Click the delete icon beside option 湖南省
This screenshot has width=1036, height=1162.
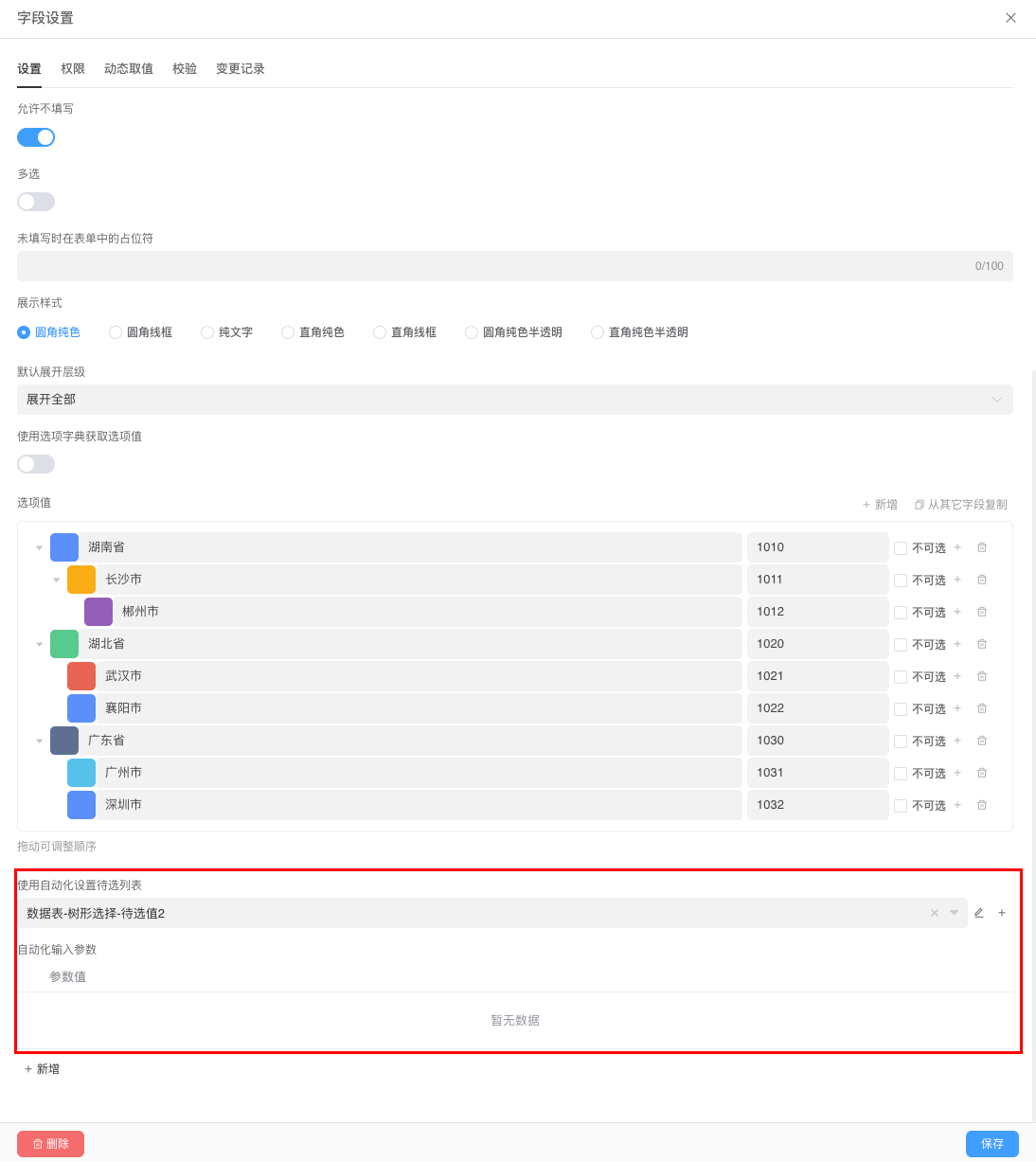pos(982,546)
